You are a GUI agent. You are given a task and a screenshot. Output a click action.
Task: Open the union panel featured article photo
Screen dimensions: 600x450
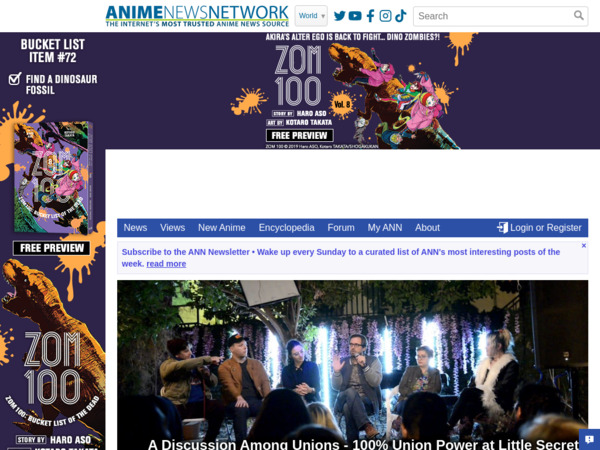[352, 365]
